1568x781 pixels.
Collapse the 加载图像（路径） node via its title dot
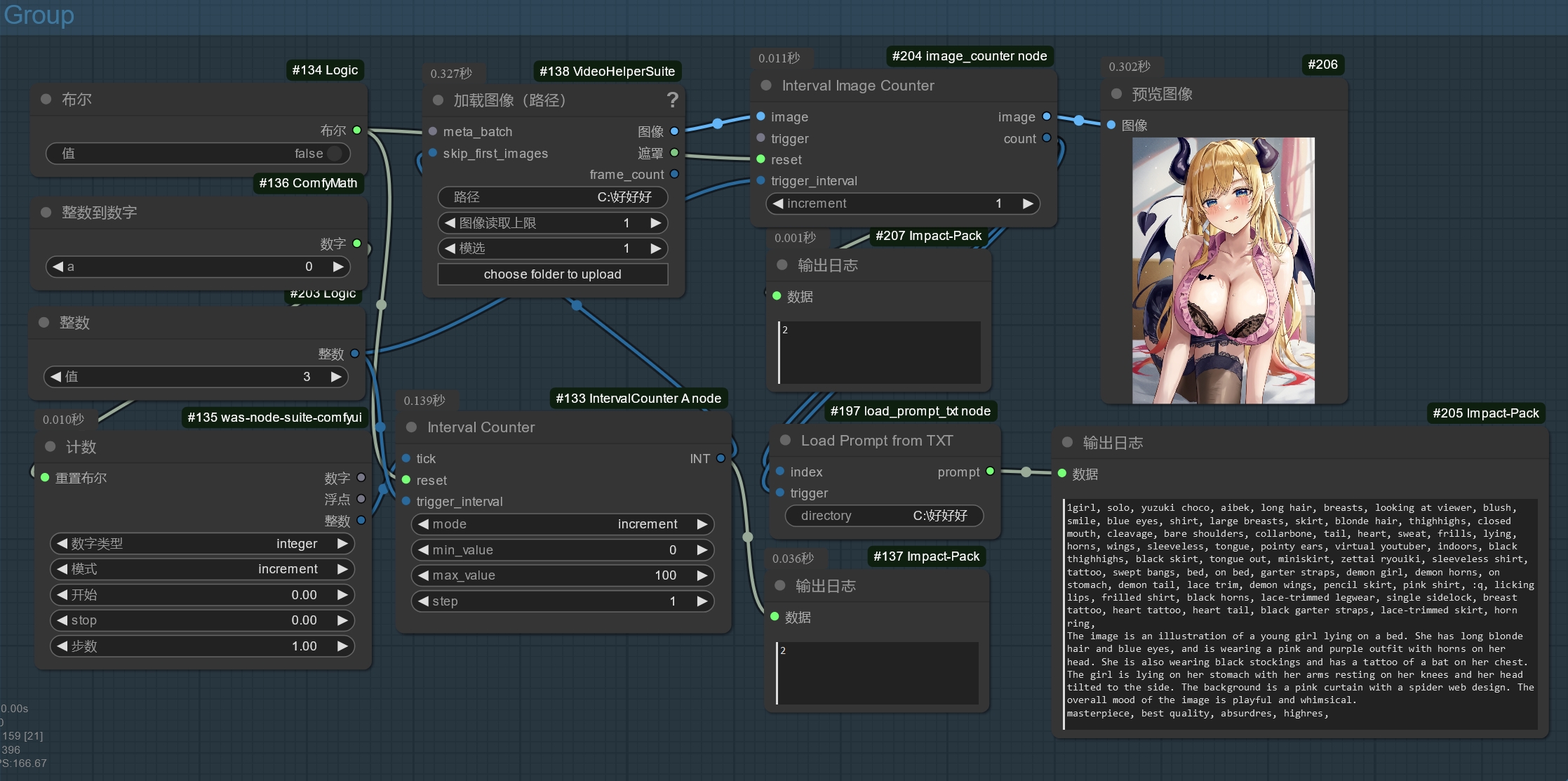[x=438, y=100]
